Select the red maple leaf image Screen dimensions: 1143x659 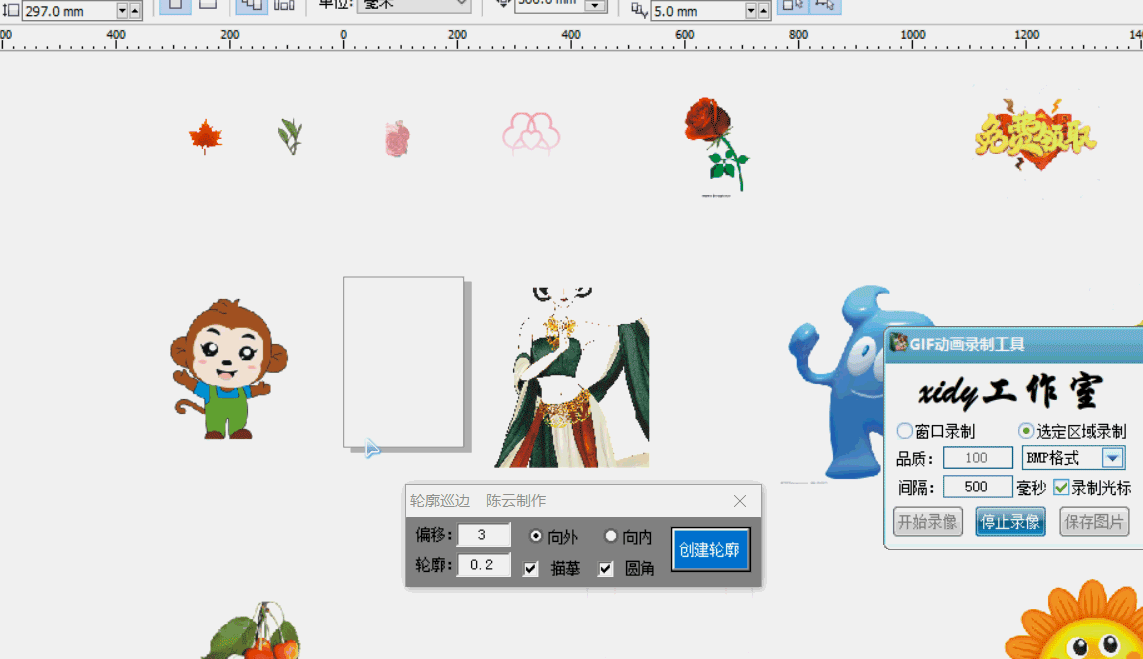point(205,136)
